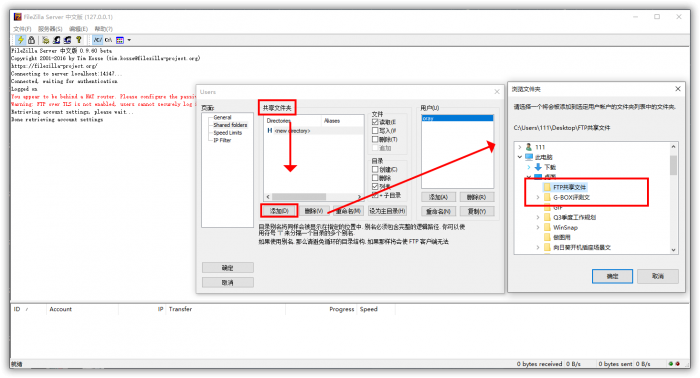Click the yellow question mark help icon
The width and height of the screenshot is (700, 378).
[x=79, y=40]
